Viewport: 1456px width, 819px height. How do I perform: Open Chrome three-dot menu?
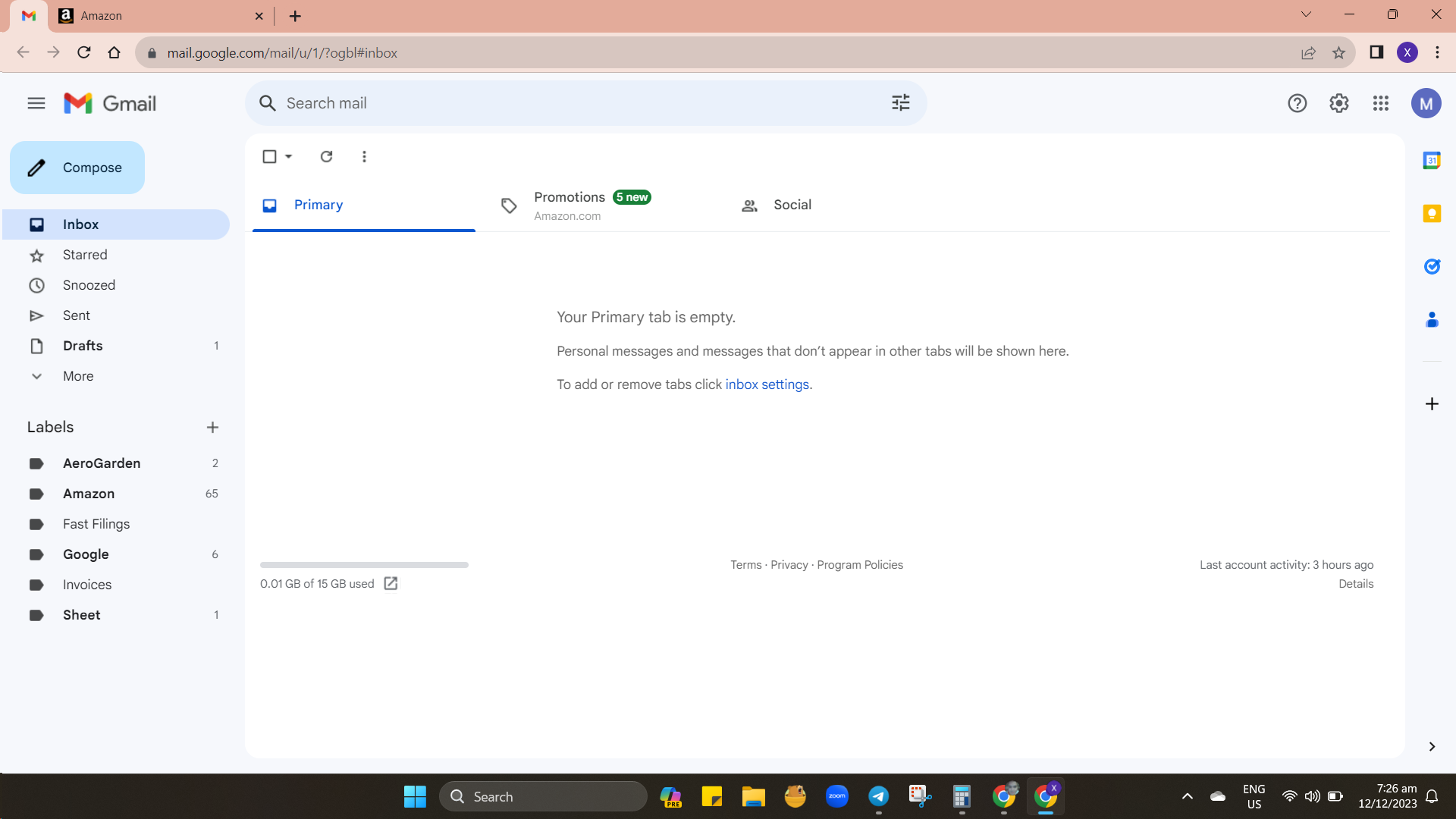click(x=1437, y=52)
